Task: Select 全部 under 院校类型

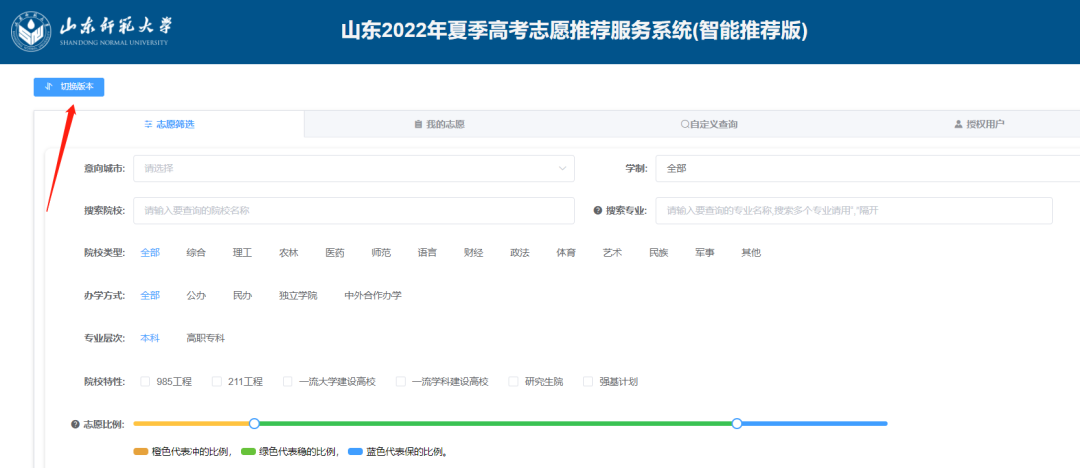Action: [150, 253]
